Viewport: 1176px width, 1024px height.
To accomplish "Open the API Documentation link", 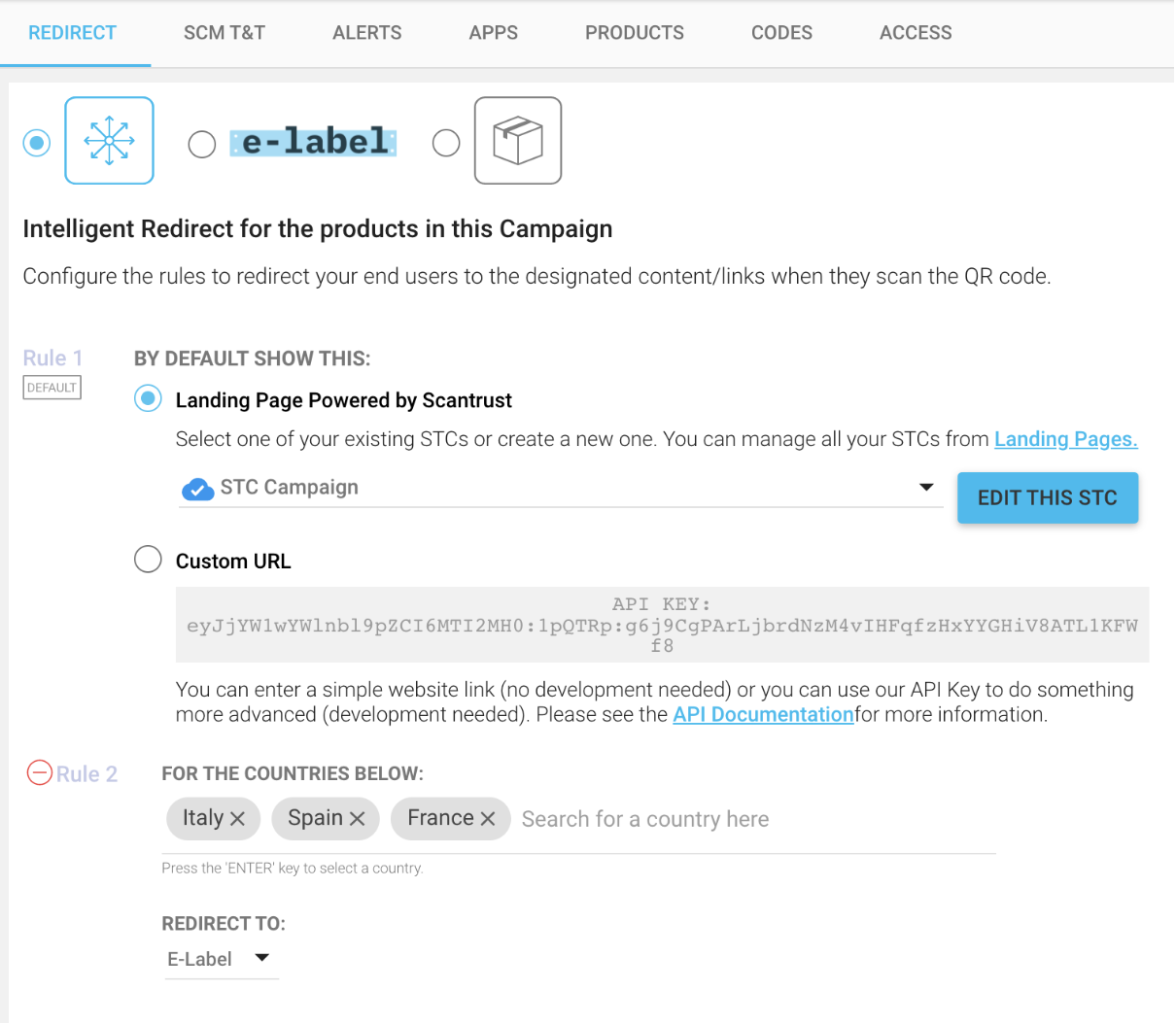I will click(763, 714).
